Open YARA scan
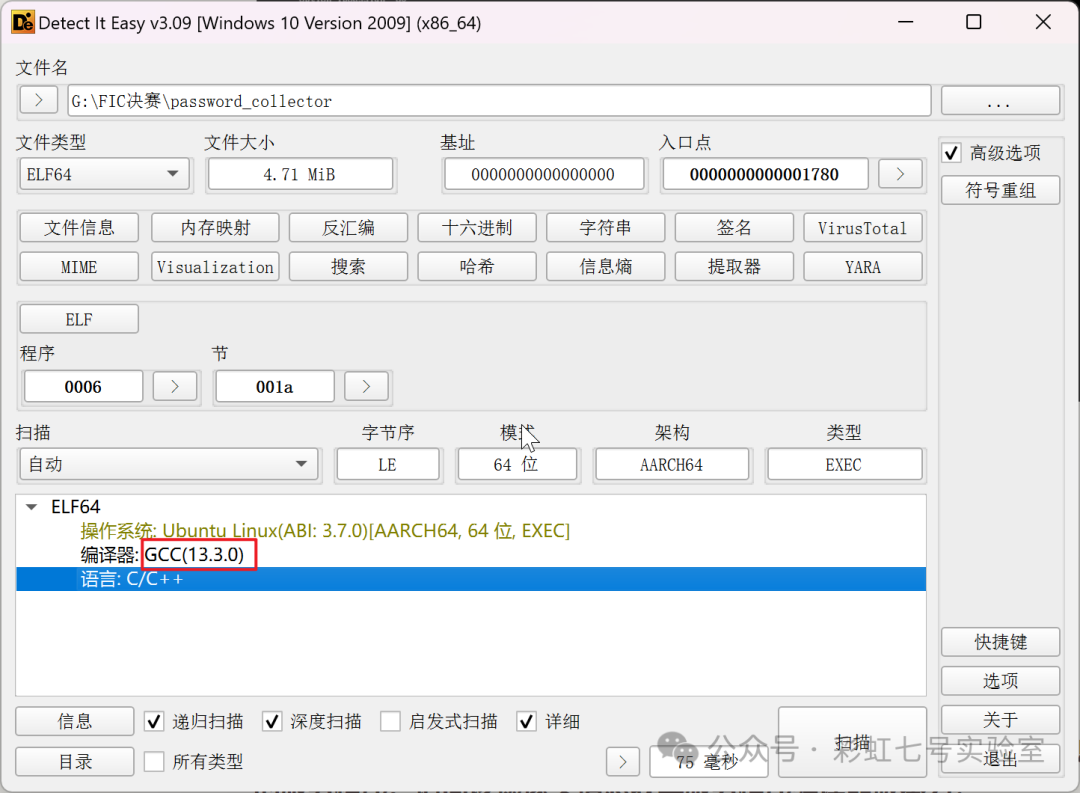This screenshot has width=1080, height=793. tap(862, 267)
